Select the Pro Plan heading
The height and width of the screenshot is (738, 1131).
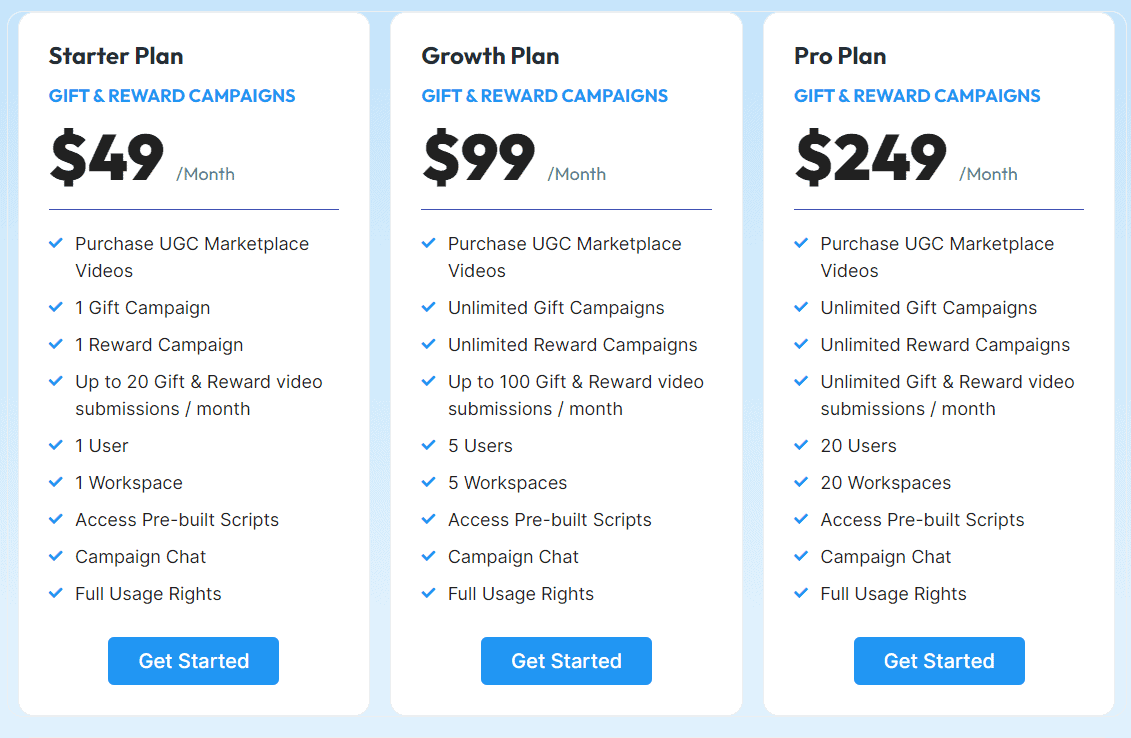pos(839,56)
